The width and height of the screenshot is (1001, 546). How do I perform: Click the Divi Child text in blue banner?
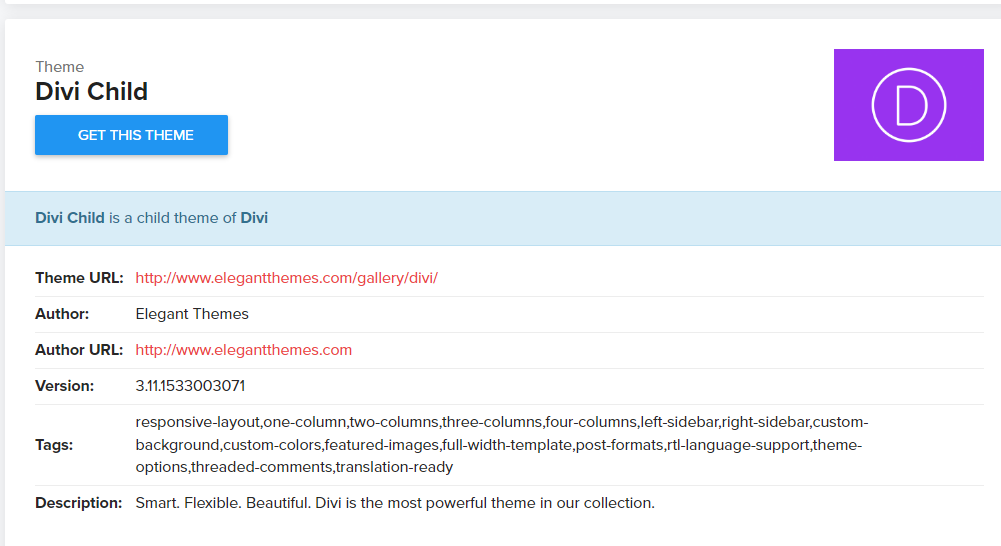pos(70,218)
